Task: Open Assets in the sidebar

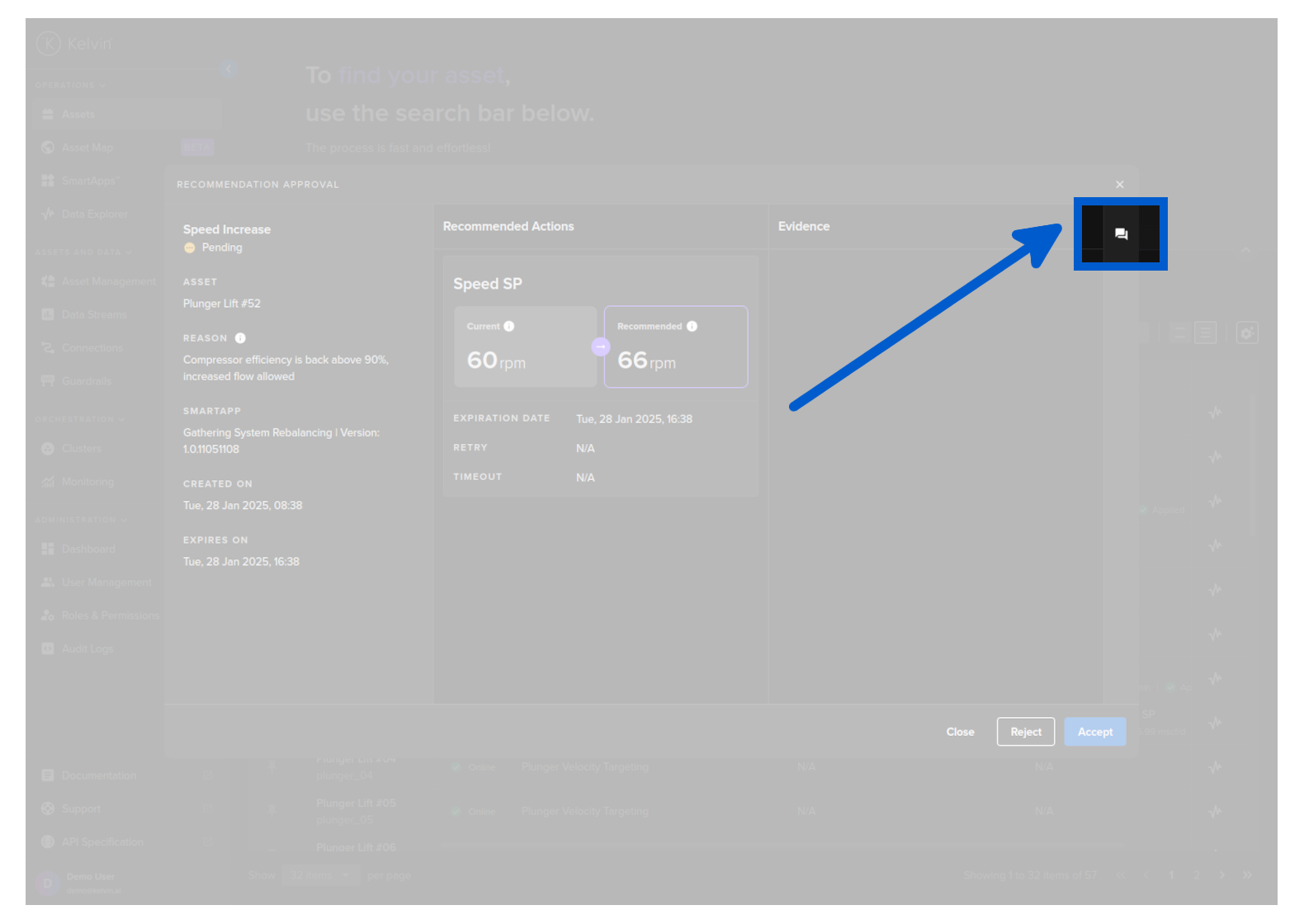Action: (78, 115)
